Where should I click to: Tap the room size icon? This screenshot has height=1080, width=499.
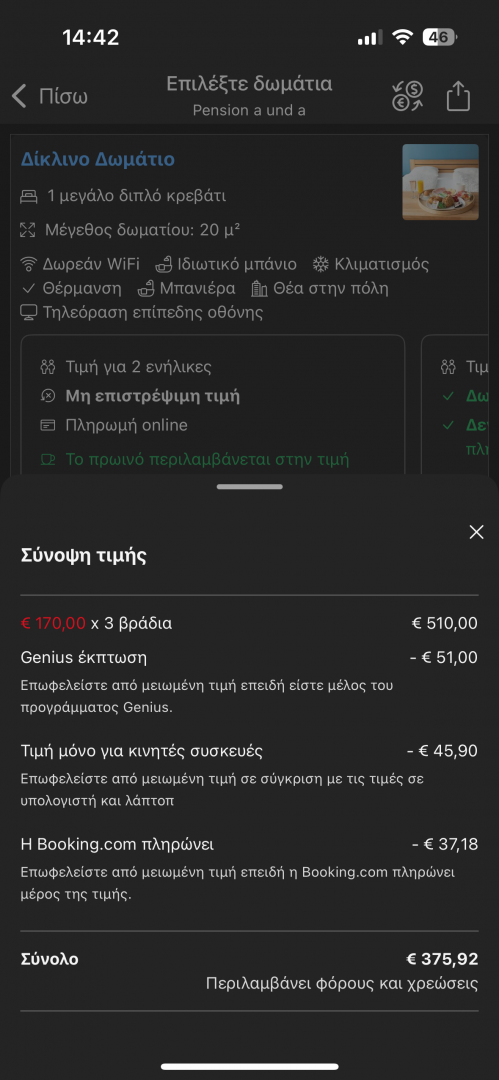pos(28,230)
